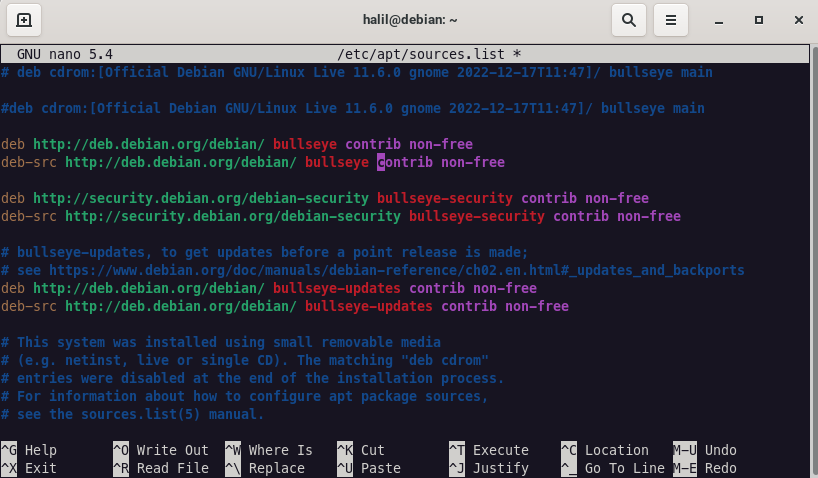Click the halil@debian window title
The height and width of the screenshot is (478, 818).
click(x=410, y=20)
